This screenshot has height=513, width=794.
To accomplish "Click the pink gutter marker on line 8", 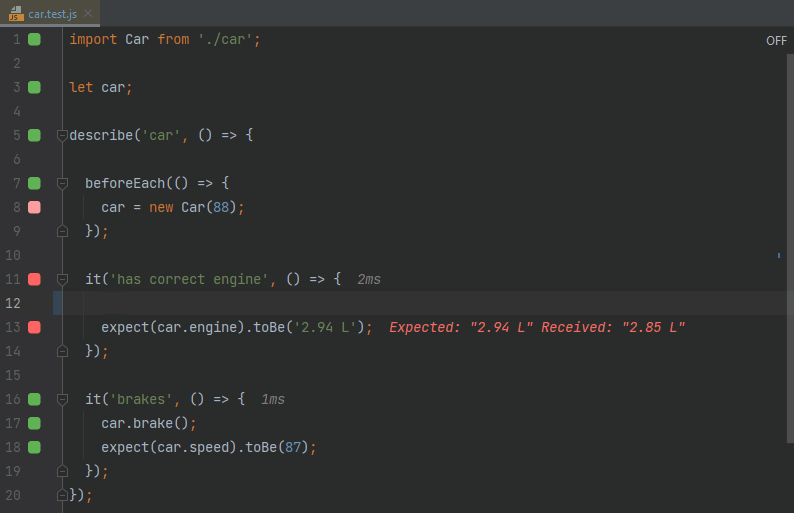I will 34,207.
